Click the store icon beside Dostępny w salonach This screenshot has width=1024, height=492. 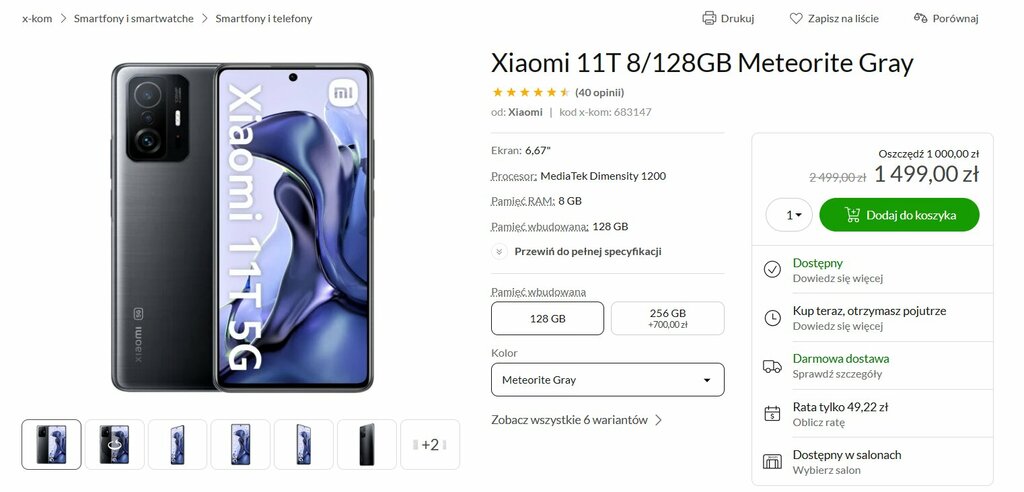pyautogui.click(x=772, y=461)
